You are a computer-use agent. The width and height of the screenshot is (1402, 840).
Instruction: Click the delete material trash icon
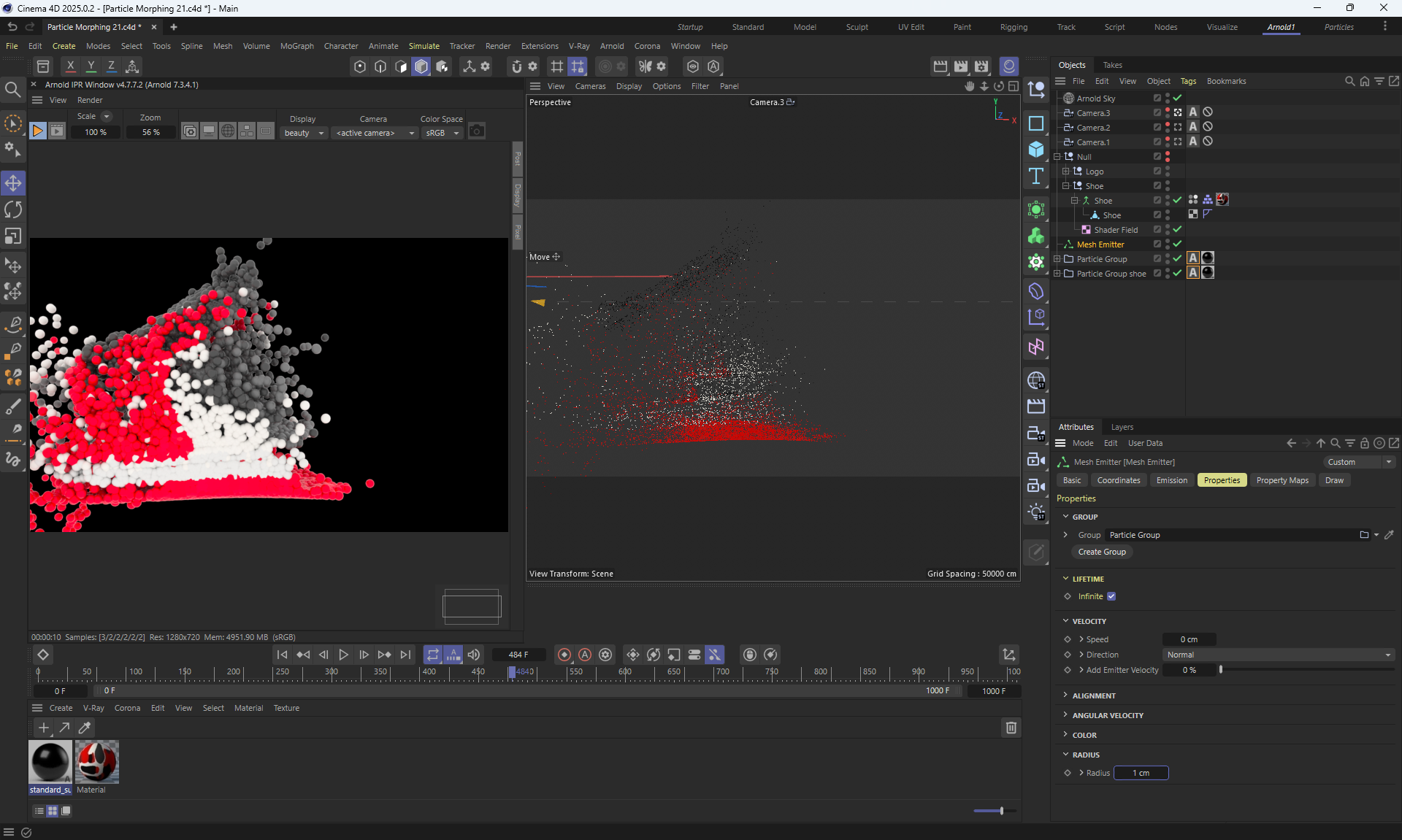[1011, 728]
